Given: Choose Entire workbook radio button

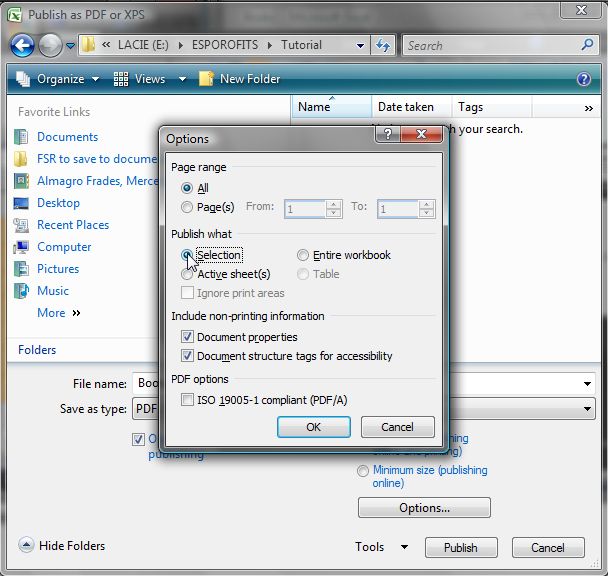Looking at the screenshot, I should (303, 255).
